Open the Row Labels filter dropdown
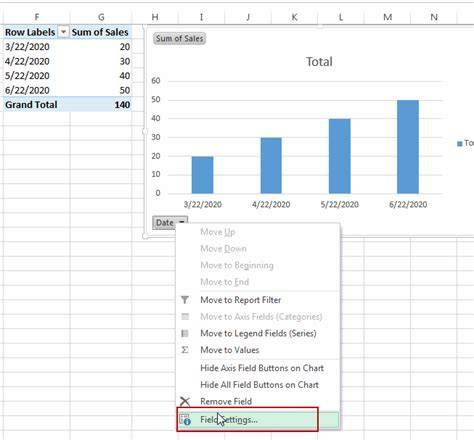Viewport: 474px width, 440px height. (63, 32)
